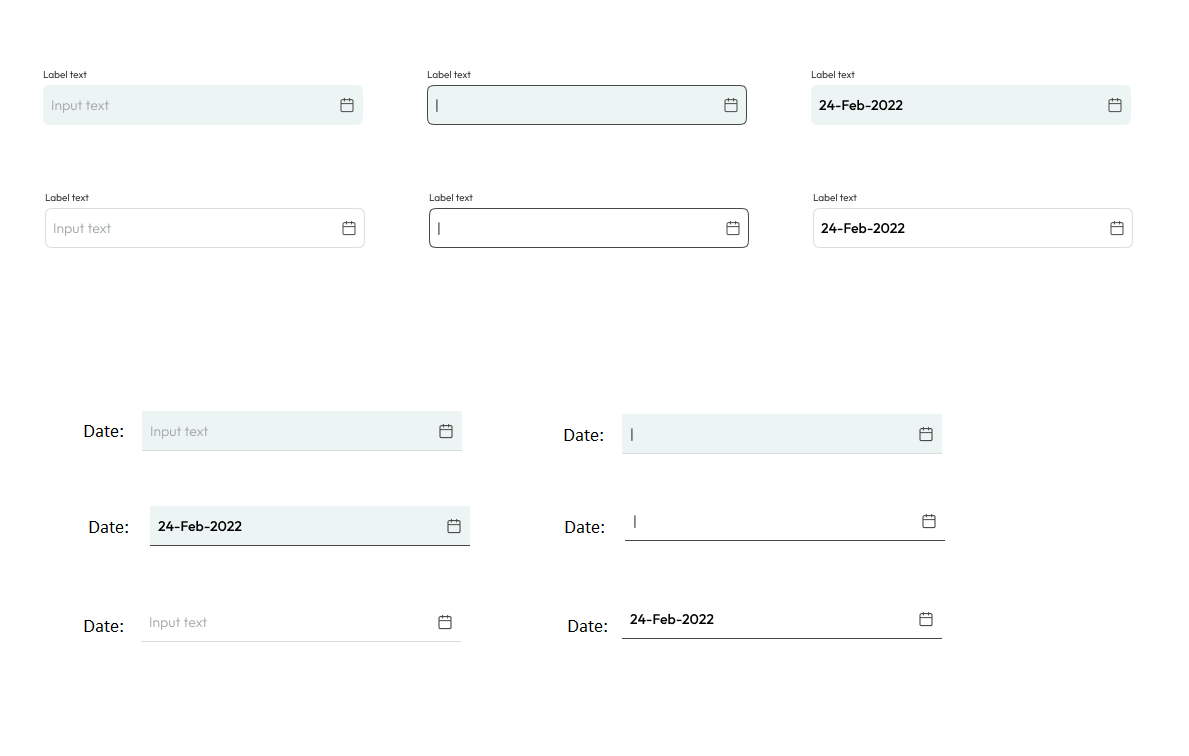Open calendar in white underlined Date: placeholder field
1189x756 pixels.
pyautogui.click(x=445, y=622)
